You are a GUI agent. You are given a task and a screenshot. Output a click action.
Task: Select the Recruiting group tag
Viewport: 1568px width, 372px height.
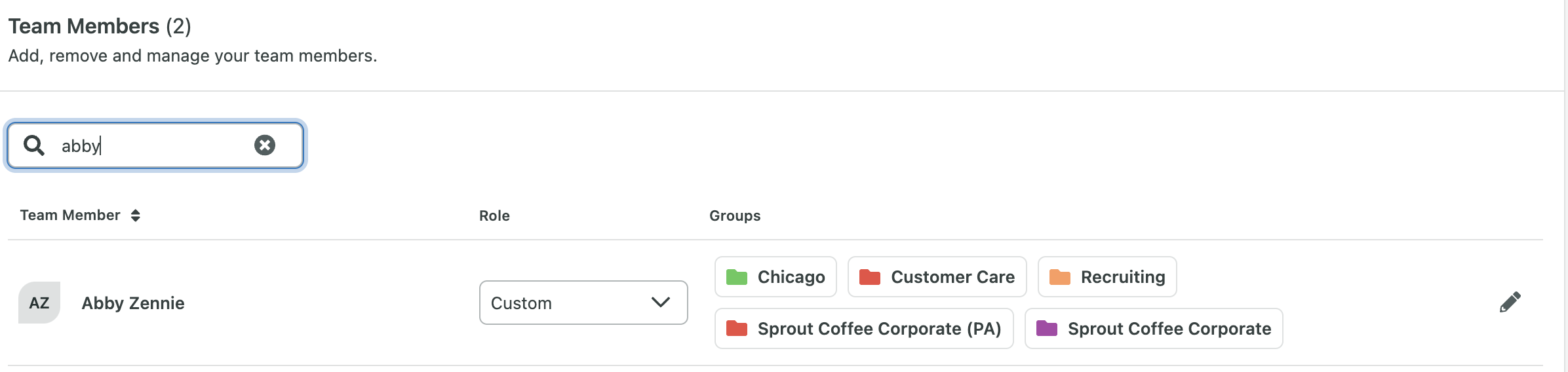coord(1107,277)
